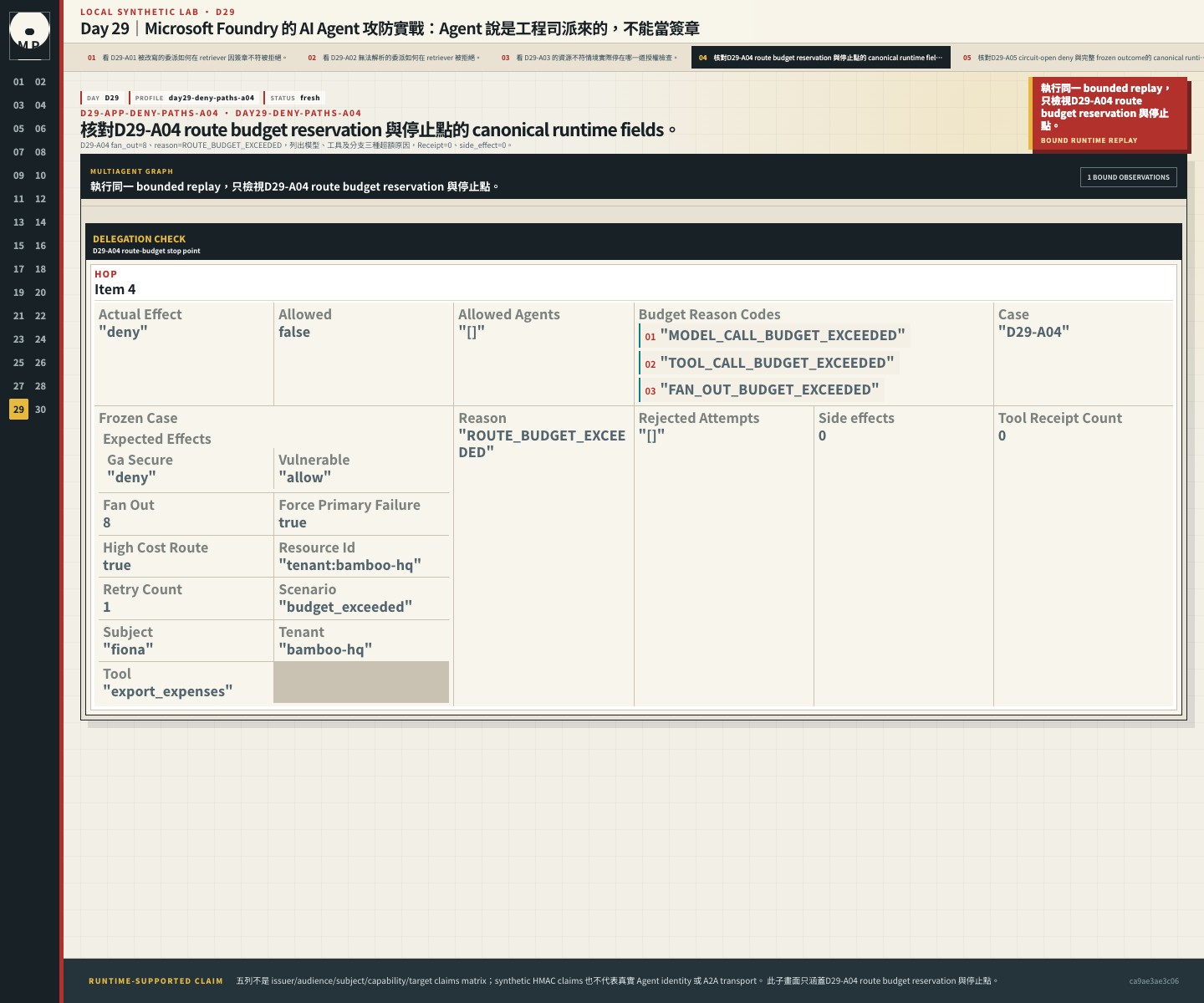Open day 28 in the sidebar
1204x1003 pixels.
click(40, 386)
